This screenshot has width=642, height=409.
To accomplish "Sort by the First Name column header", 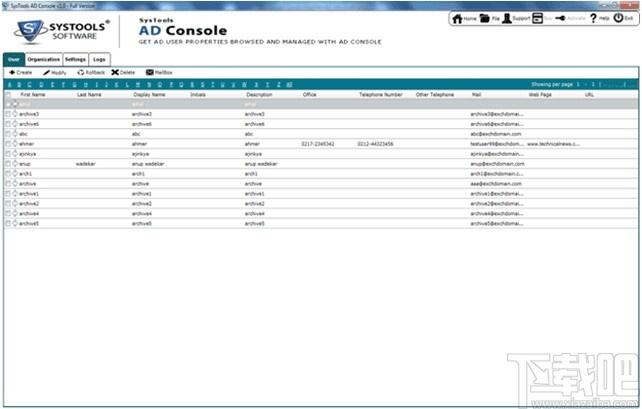I will (x=33, y=95).
